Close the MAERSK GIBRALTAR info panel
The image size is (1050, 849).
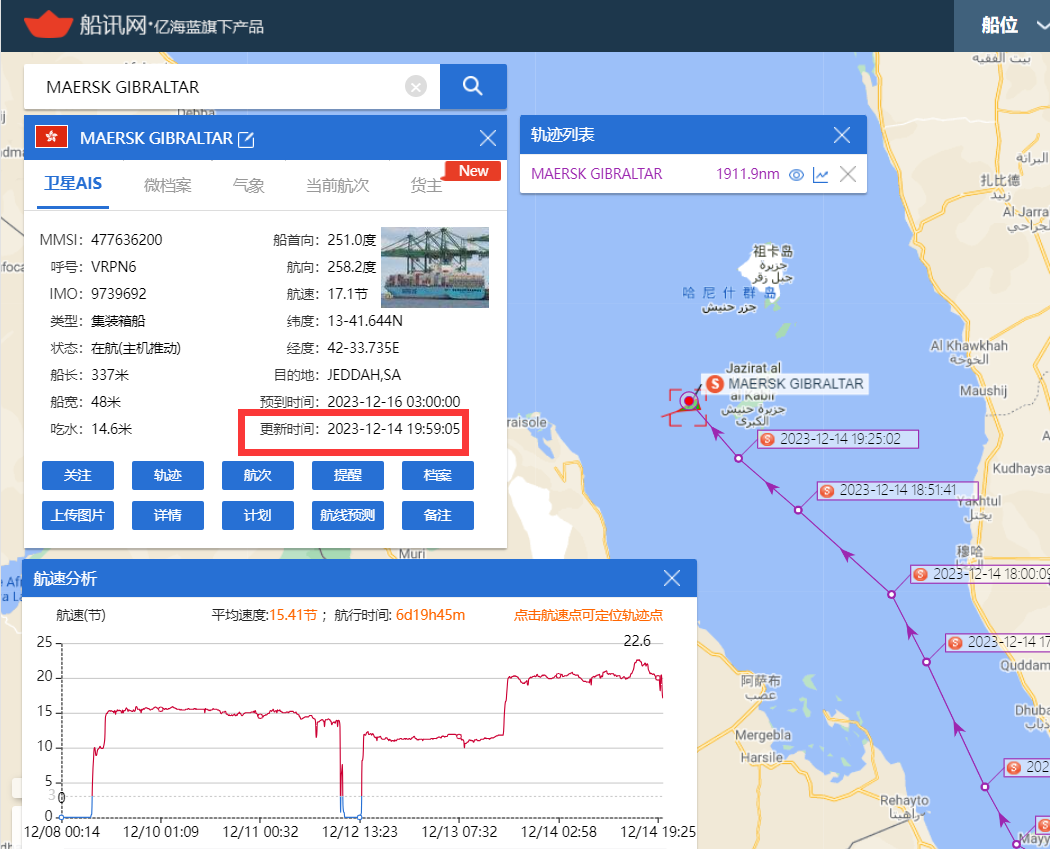coord(488,139)
